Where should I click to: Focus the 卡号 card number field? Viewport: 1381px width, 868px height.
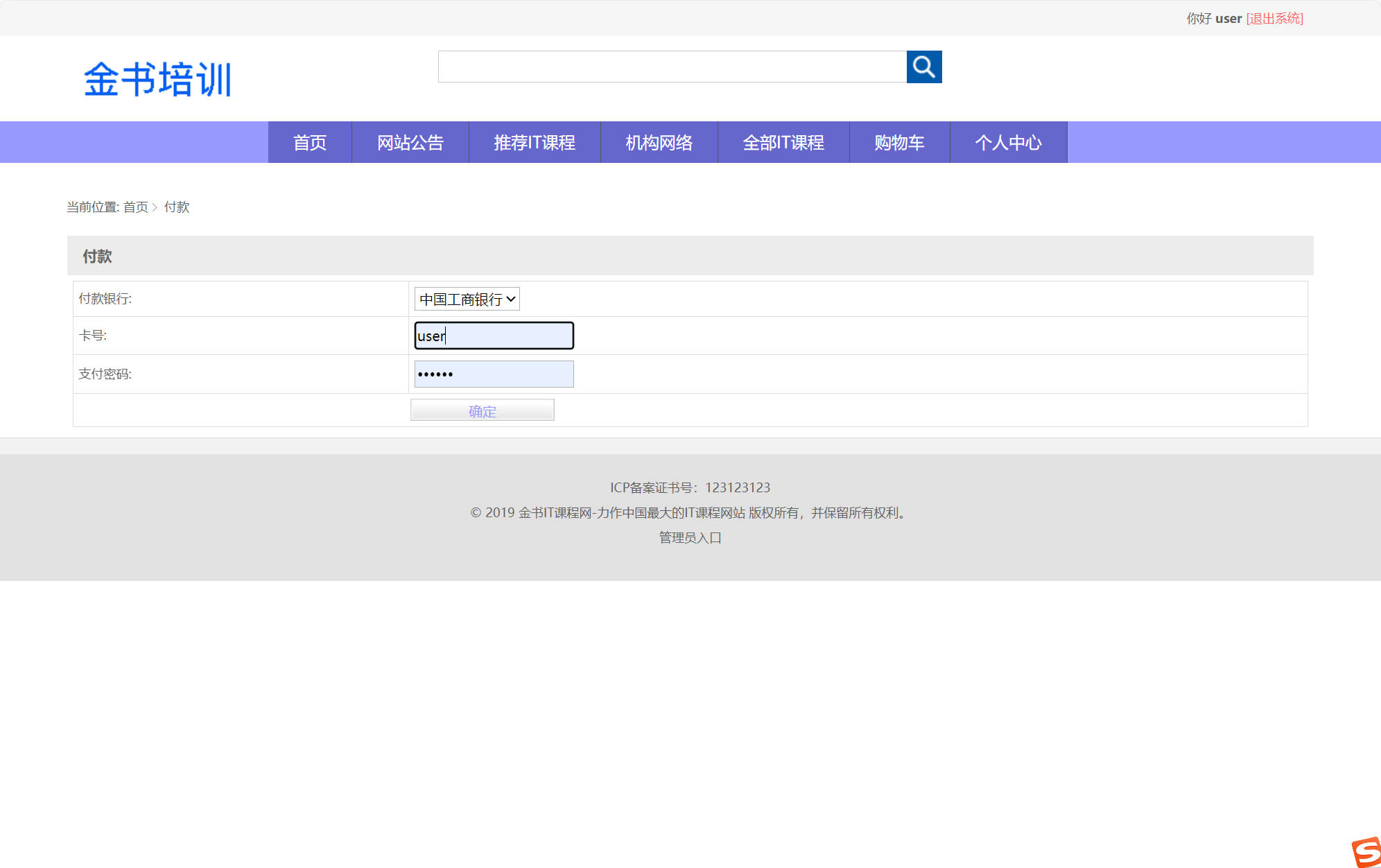point(493,336)
